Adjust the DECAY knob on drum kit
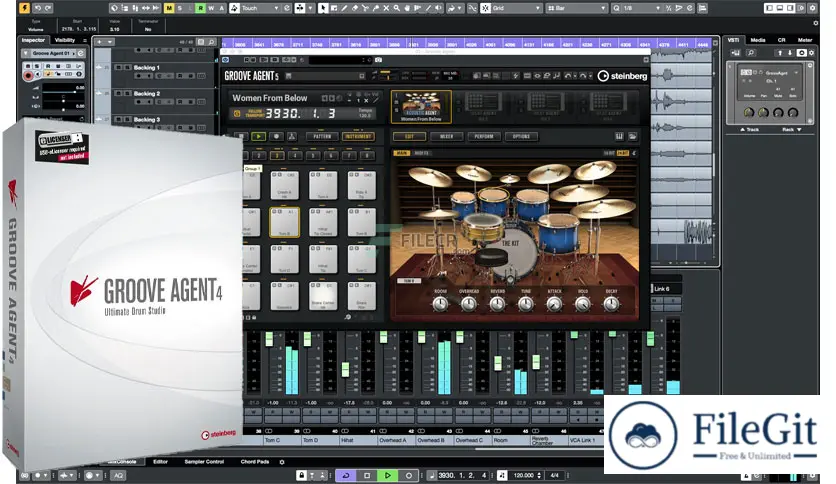The image size is (836, 484). [x=611, y=304]
